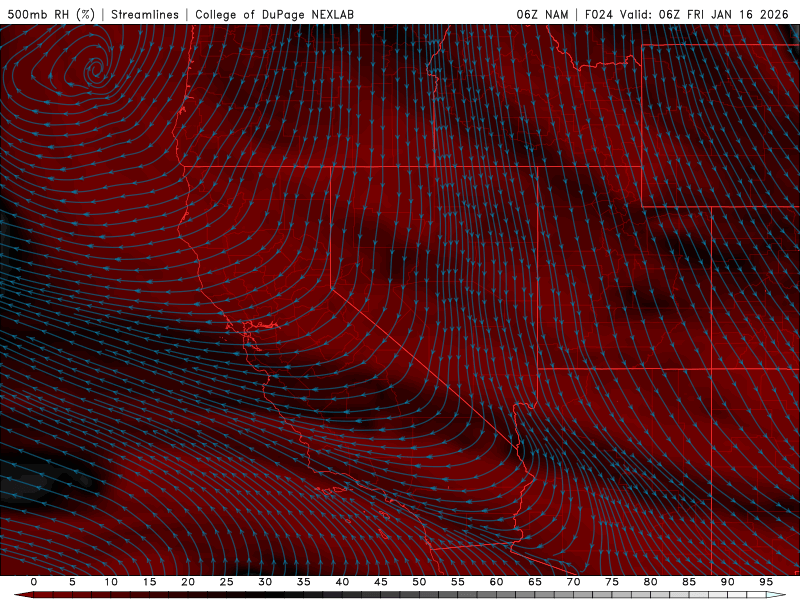
Task: Click the "80" color scale label
Action: pos(650,582)
